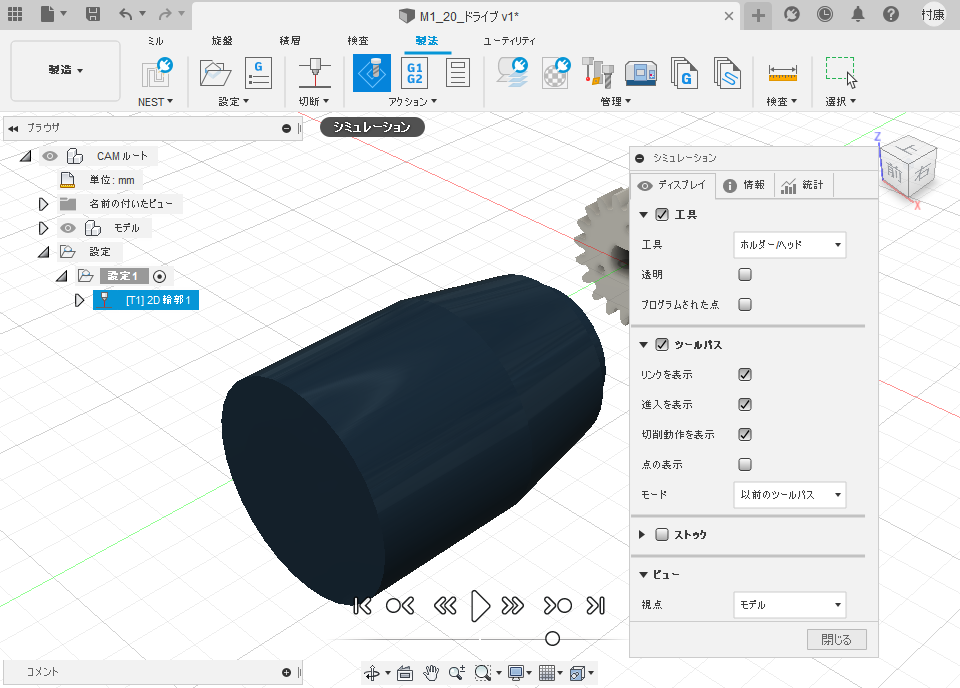The height and width of the screenshot is (688, 960).
Task: Collapse the ビュー section
Action: coord(643,575)
